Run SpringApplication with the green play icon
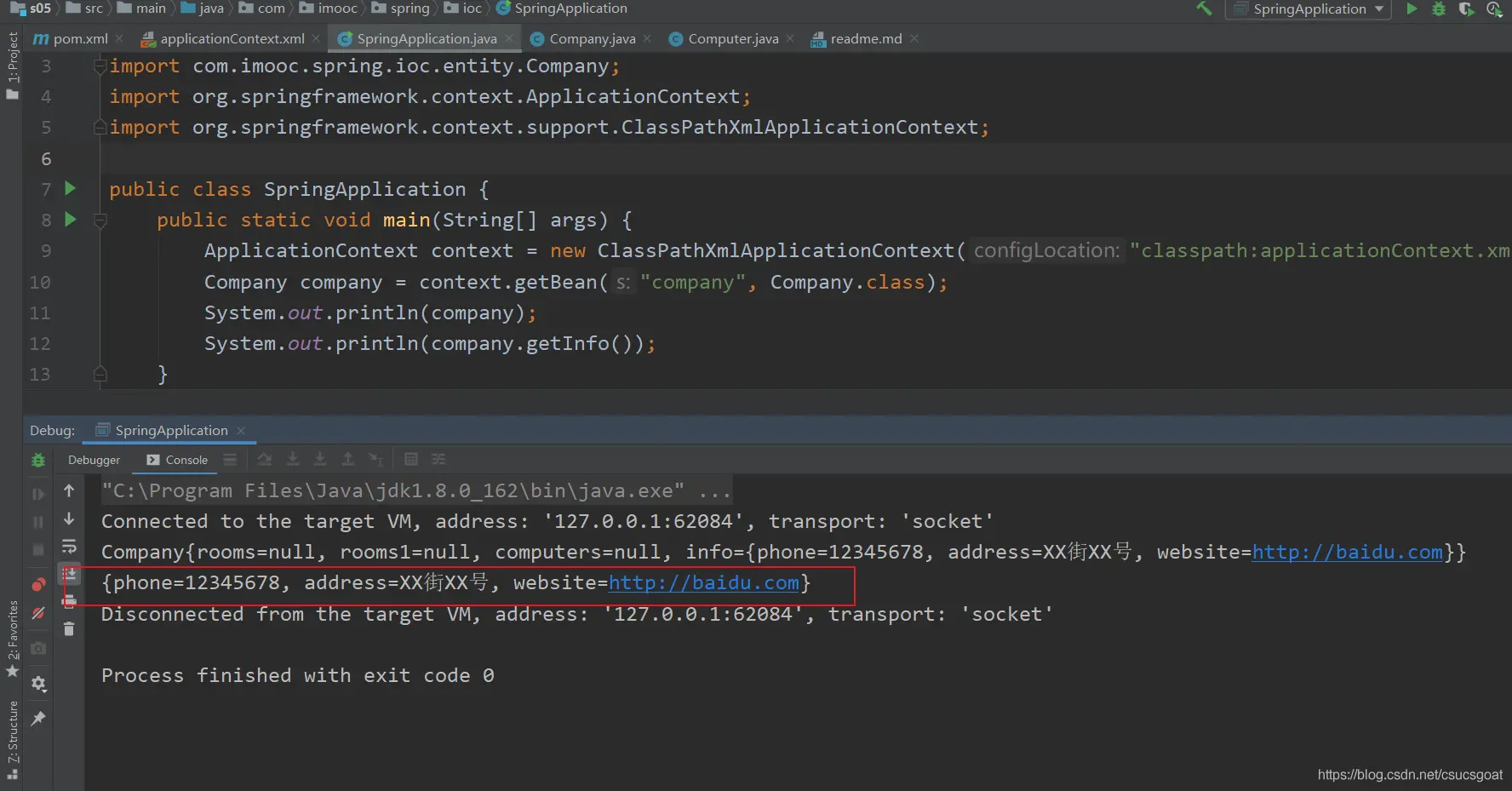Viewport: 1512px width, 791px height. coord(1412,9)
